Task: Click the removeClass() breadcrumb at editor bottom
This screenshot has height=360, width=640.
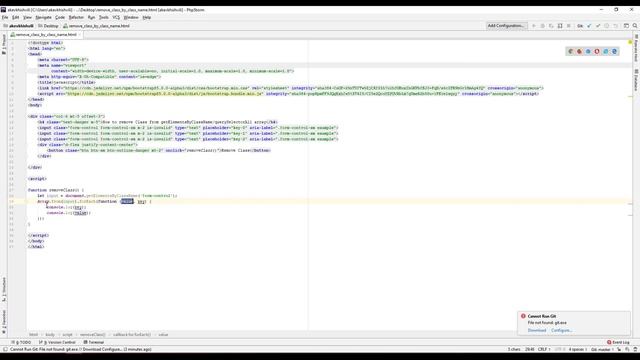Action: (x=93, y=335)
